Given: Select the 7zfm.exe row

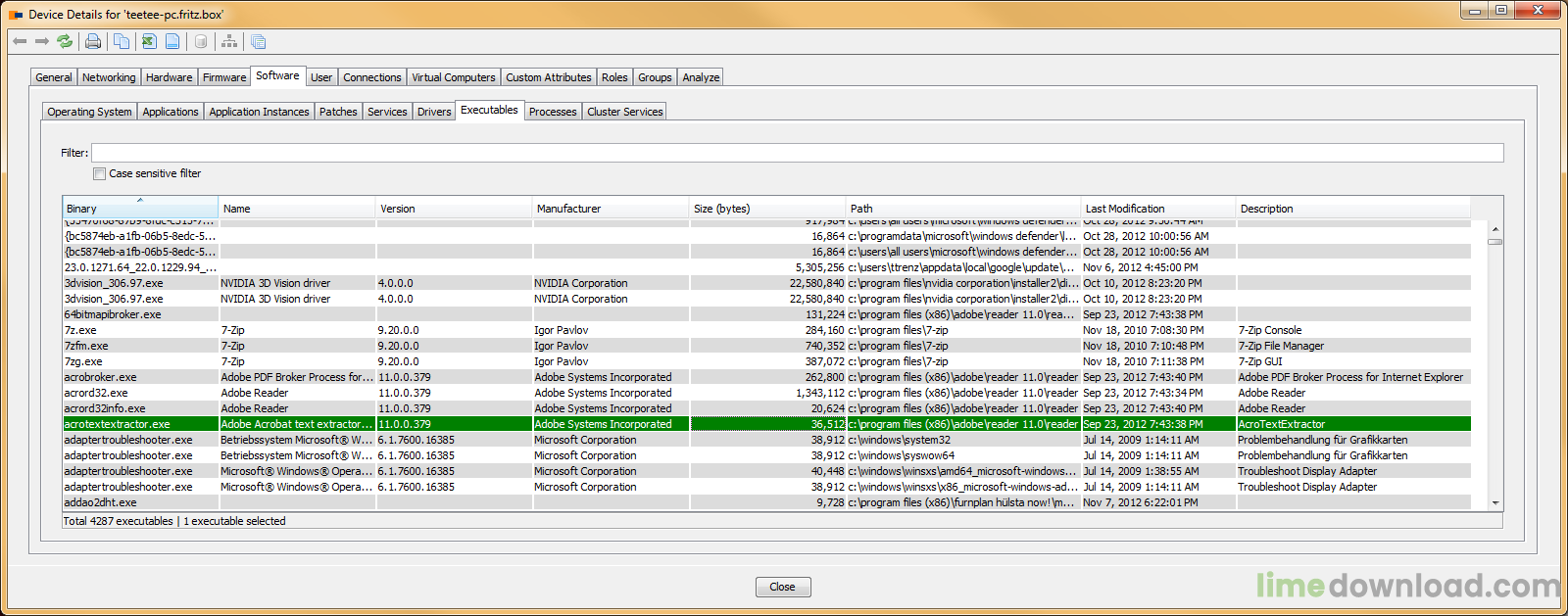Looking at the screenshot, I should pyautogui.click(x=766, y=346).
